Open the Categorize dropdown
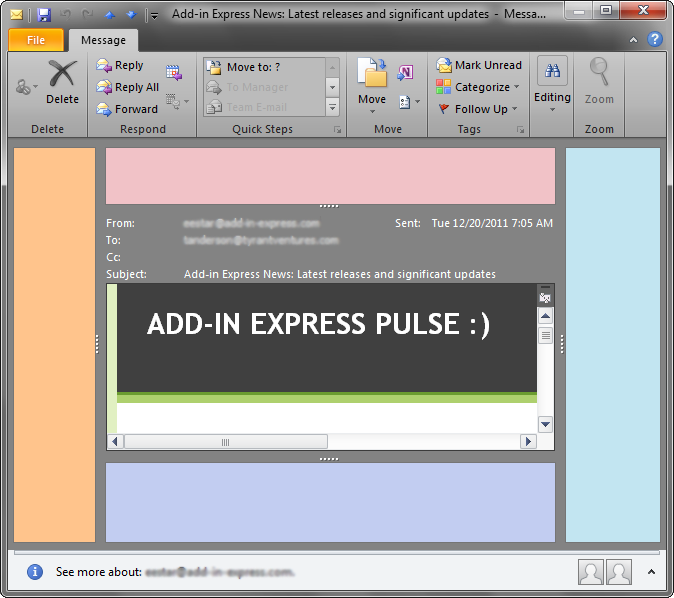The image size is (674, 598). [x=478, y=87]
